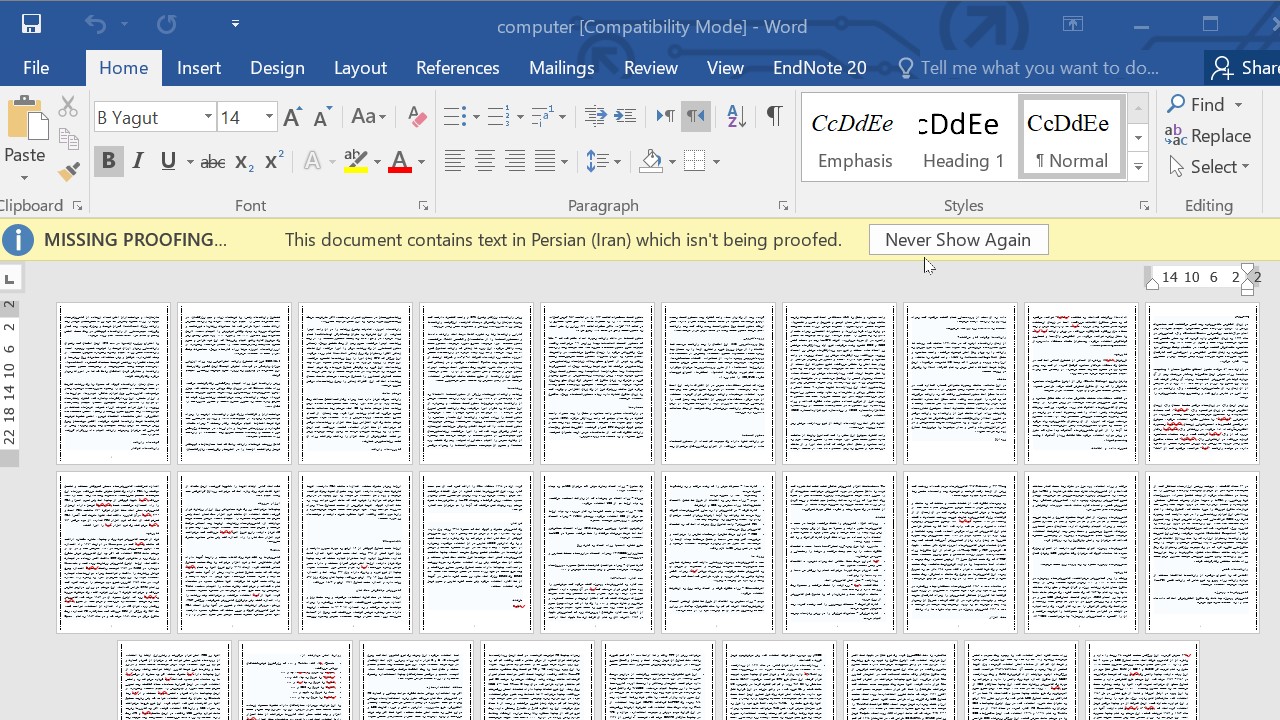The height and width of the screenshot is (720, 1280).
Task: Apply paragraph shading paint bucket
Action: [651, 161]
